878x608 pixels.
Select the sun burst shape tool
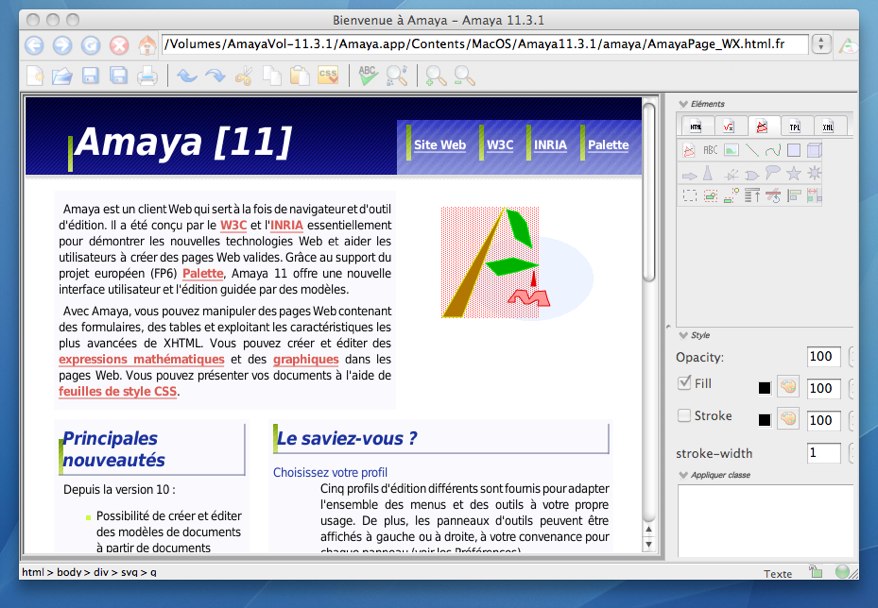click(x=814, y=173)
